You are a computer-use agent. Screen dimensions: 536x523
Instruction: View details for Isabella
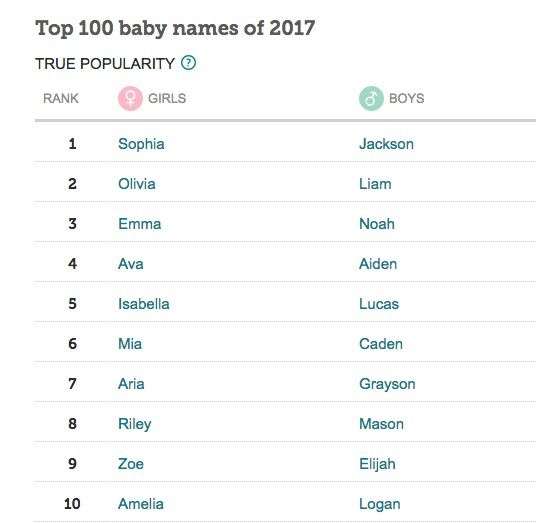tap(144, 304)
